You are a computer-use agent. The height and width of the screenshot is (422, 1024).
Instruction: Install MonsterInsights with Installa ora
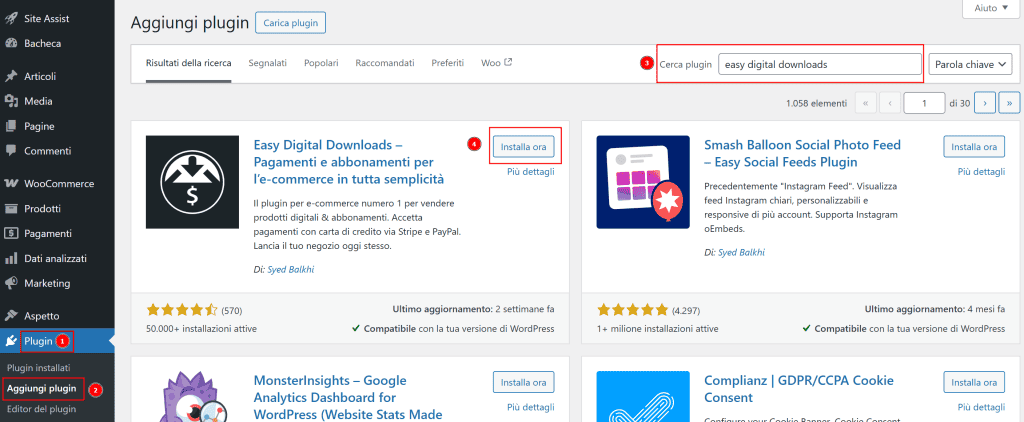coord(523,382)
